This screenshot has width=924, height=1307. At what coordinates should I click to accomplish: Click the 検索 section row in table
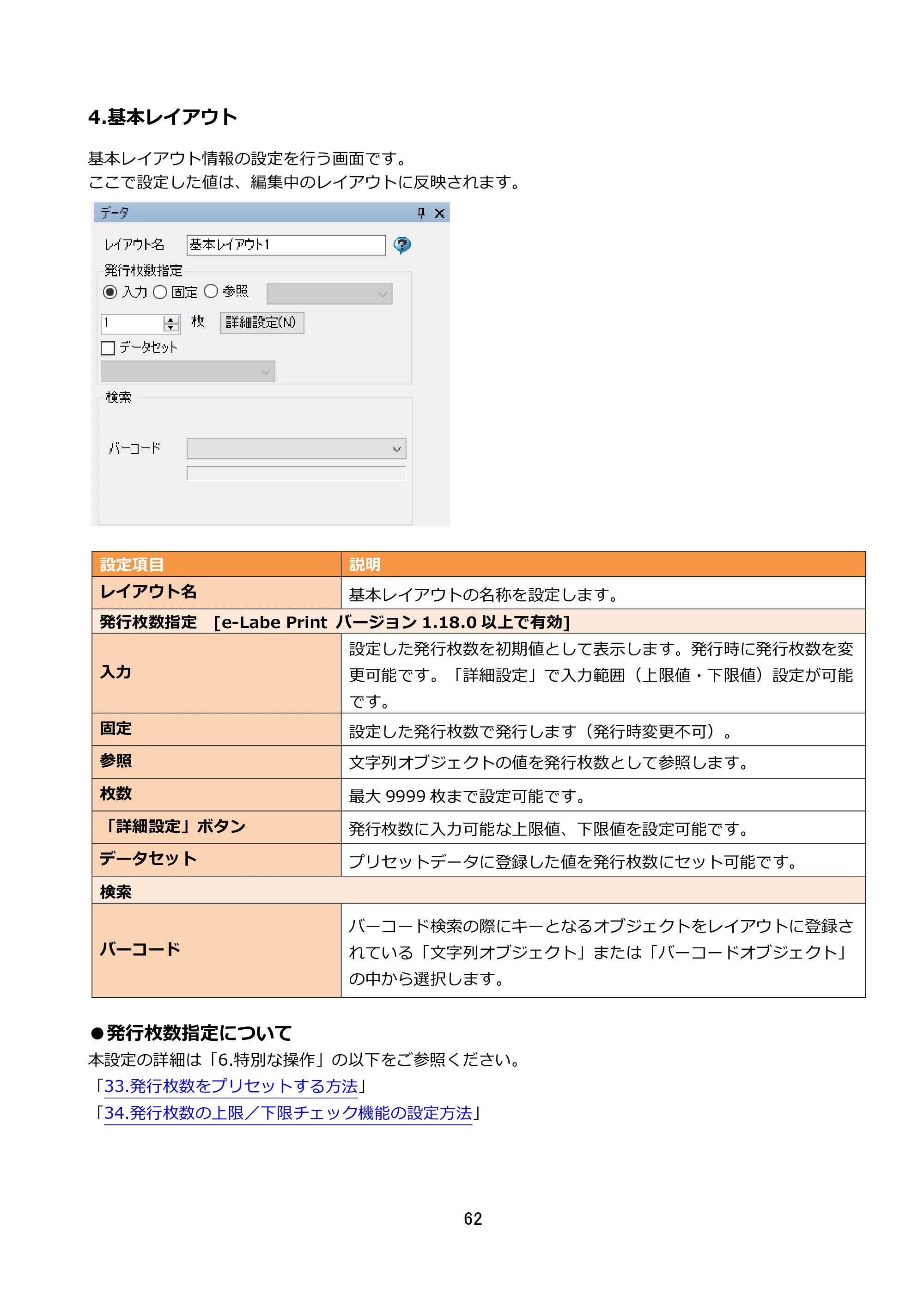point(479,890)
